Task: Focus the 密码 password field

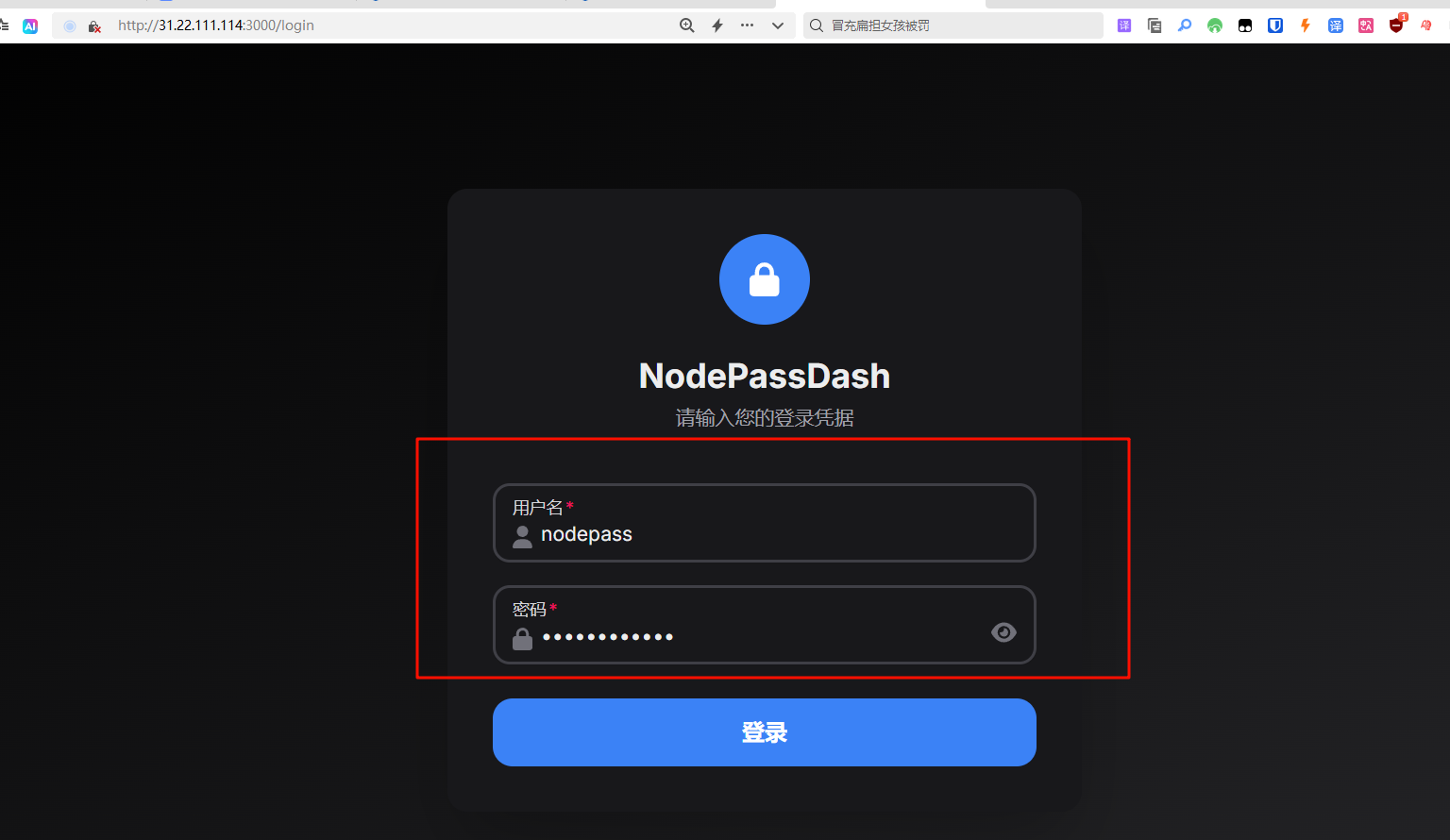Action: coord(765,625)
